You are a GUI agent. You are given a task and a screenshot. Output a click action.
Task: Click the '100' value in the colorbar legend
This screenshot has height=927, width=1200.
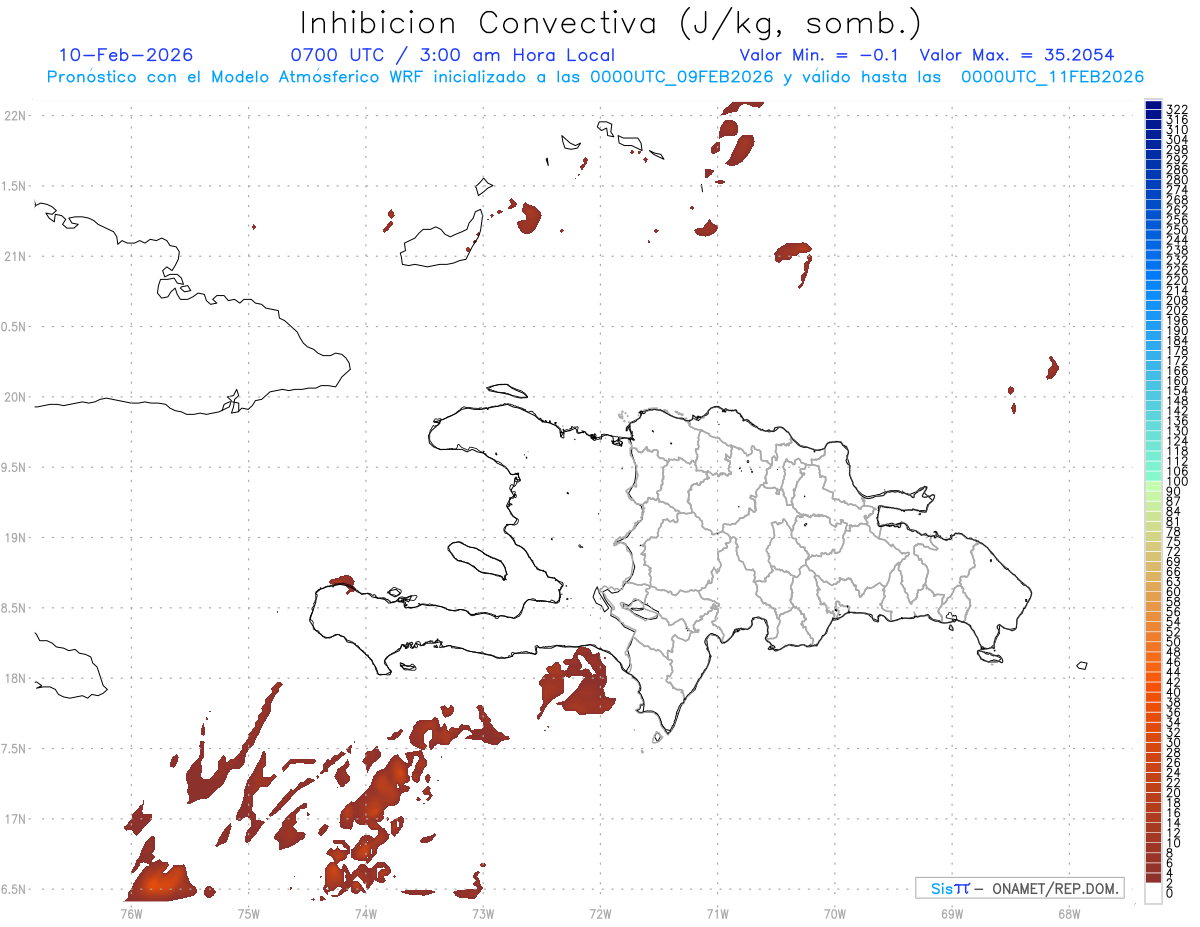[x=1177, y=482]
